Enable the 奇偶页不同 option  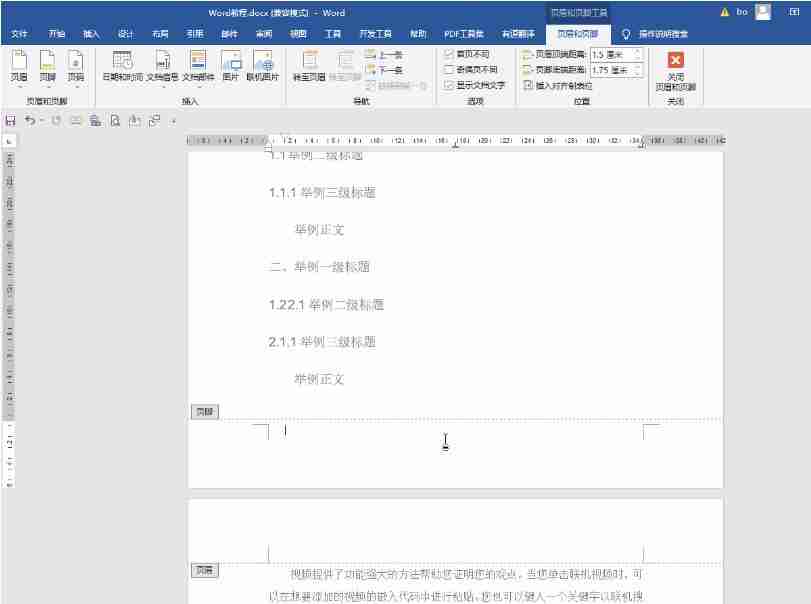(448, 71)
